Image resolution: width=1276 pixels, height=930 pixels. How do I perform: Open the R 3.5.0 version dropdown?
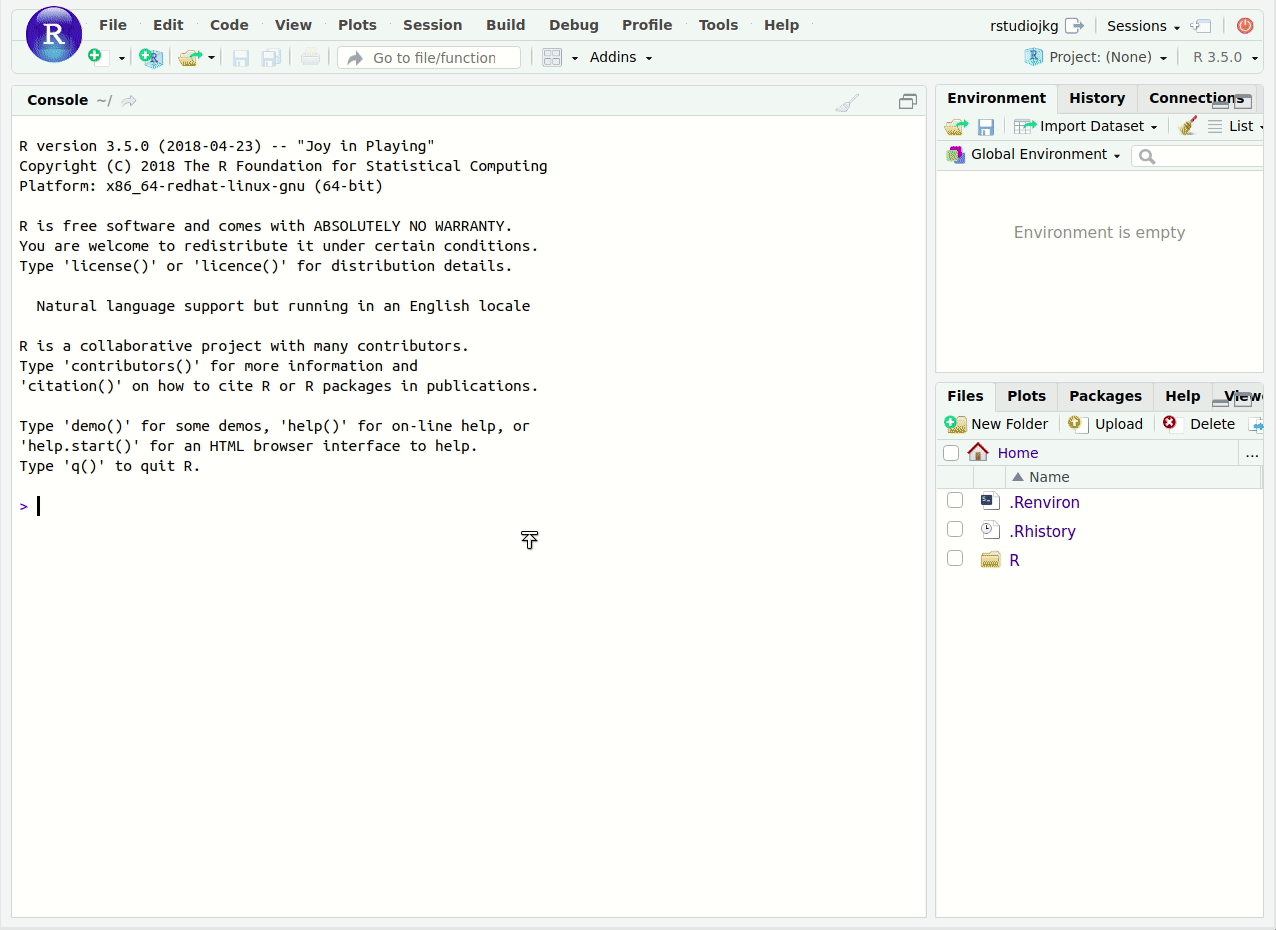1225,57
